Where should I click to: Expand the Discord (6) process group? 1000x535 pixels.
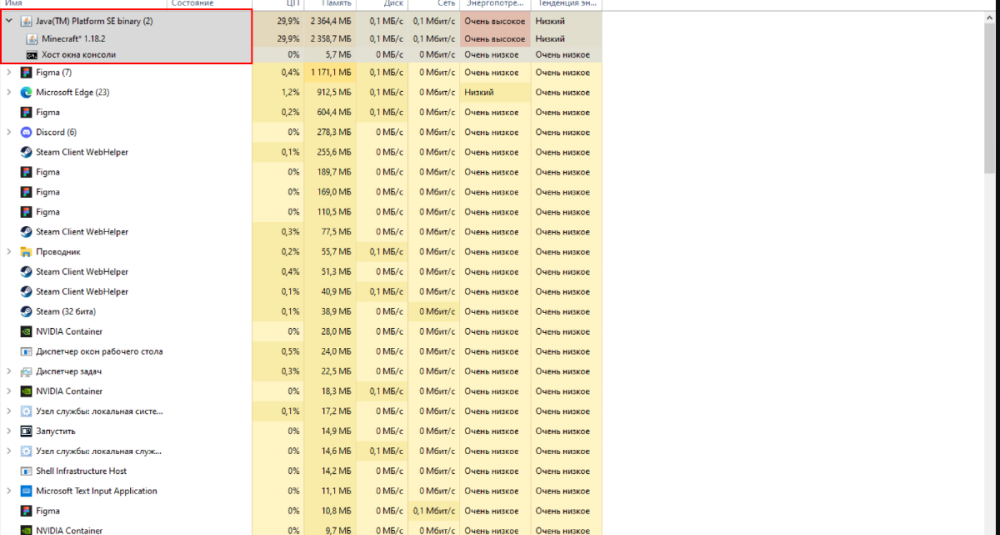[x=9, y=132]
